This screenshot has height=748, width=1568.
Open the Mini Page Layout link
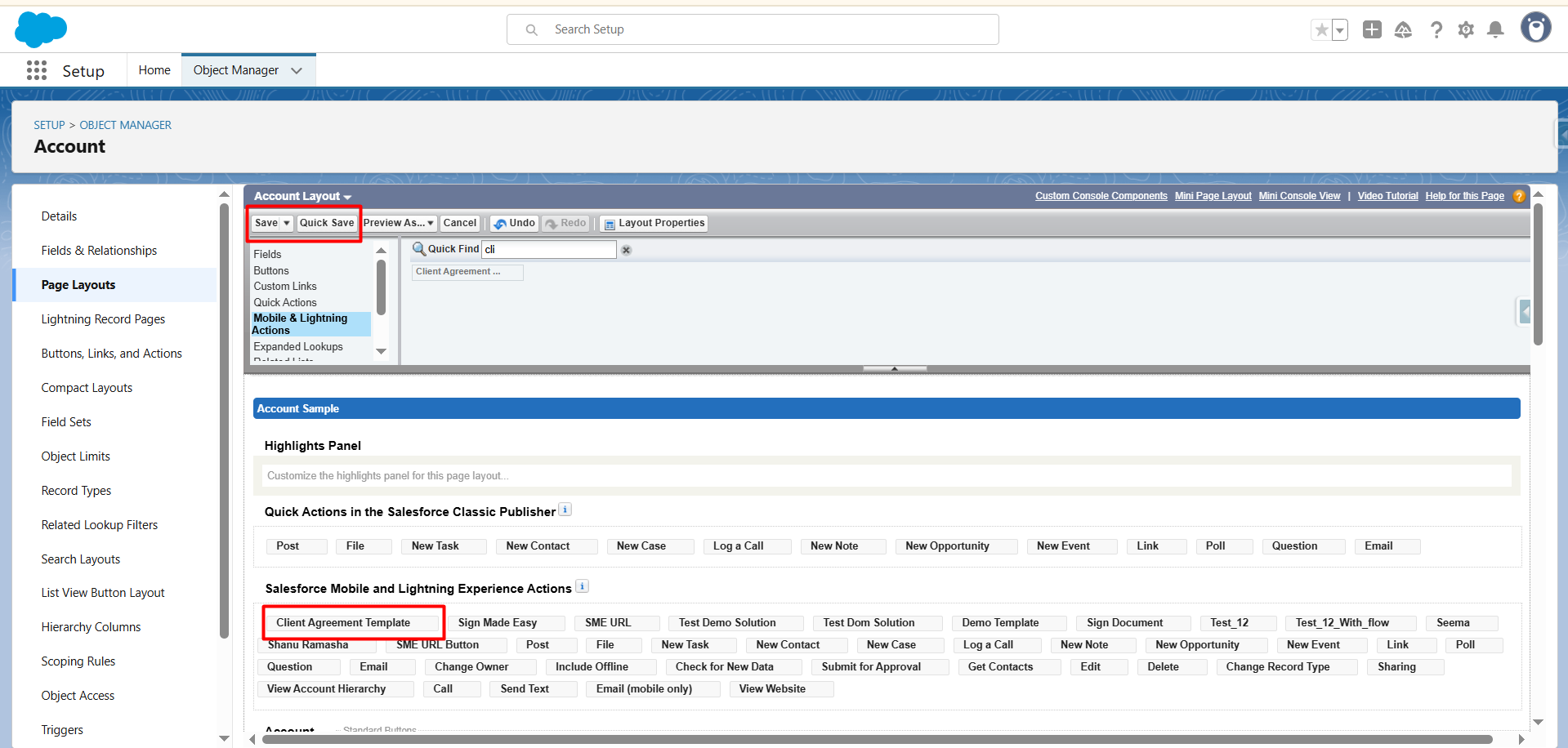pos(1213,196)
